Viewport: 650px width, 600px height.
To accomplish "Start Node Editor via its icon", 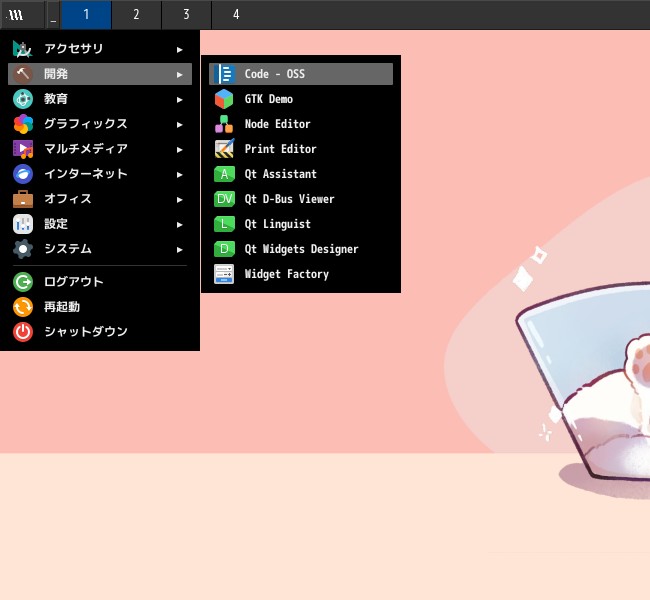I will (224, 124).
